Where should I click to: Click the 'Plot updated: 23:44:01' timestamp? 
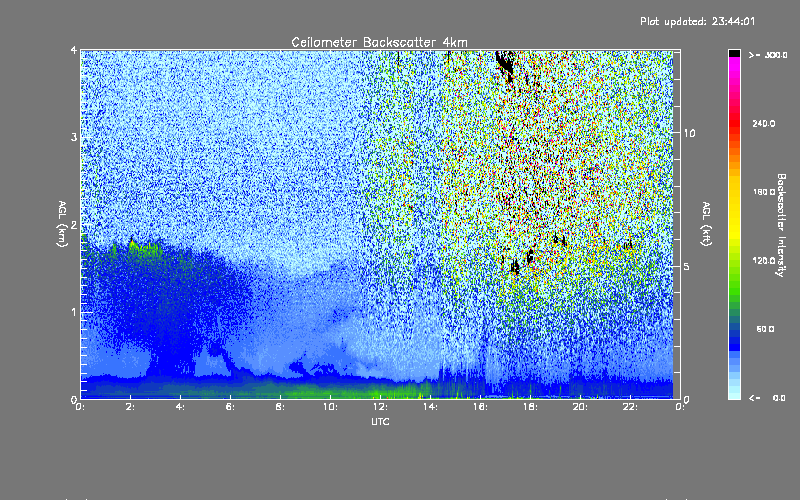[x=697, y=21]
